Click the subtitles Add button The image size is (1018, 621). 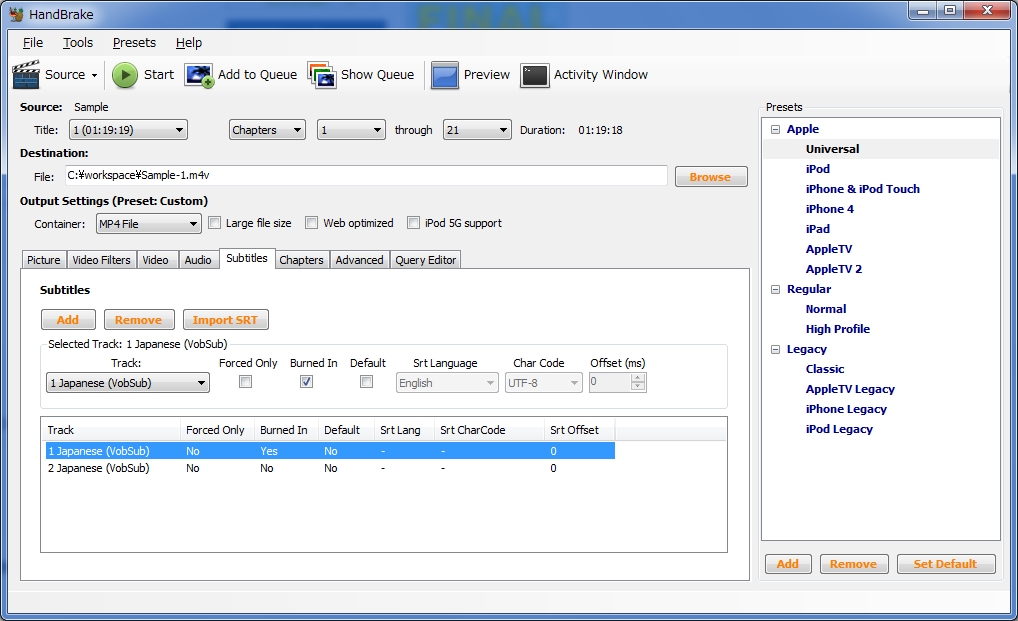(68, 319)
